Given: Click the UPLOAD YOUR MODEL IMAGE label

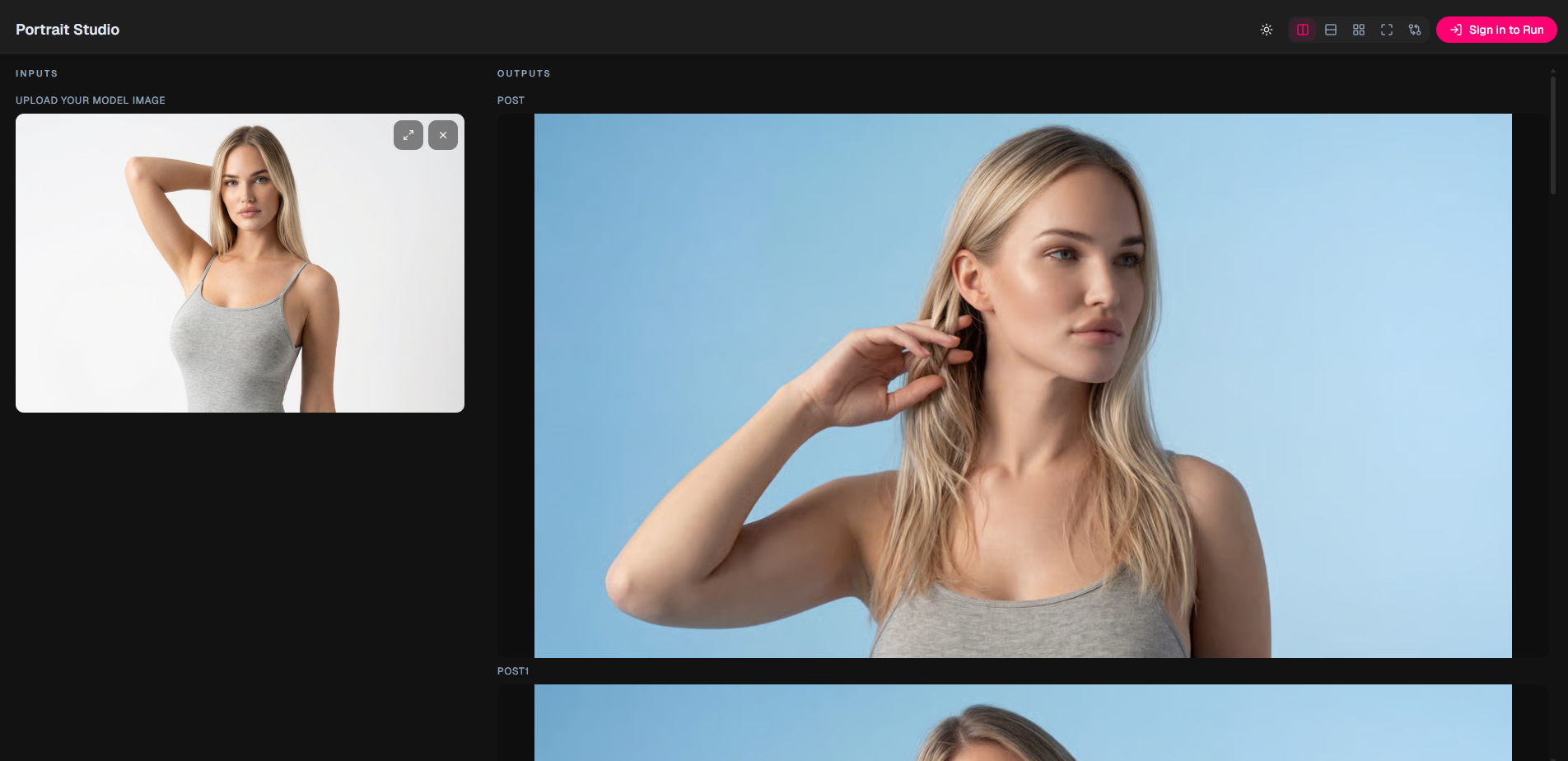Looking at the screenshot, I should click(x=91, y=100).
